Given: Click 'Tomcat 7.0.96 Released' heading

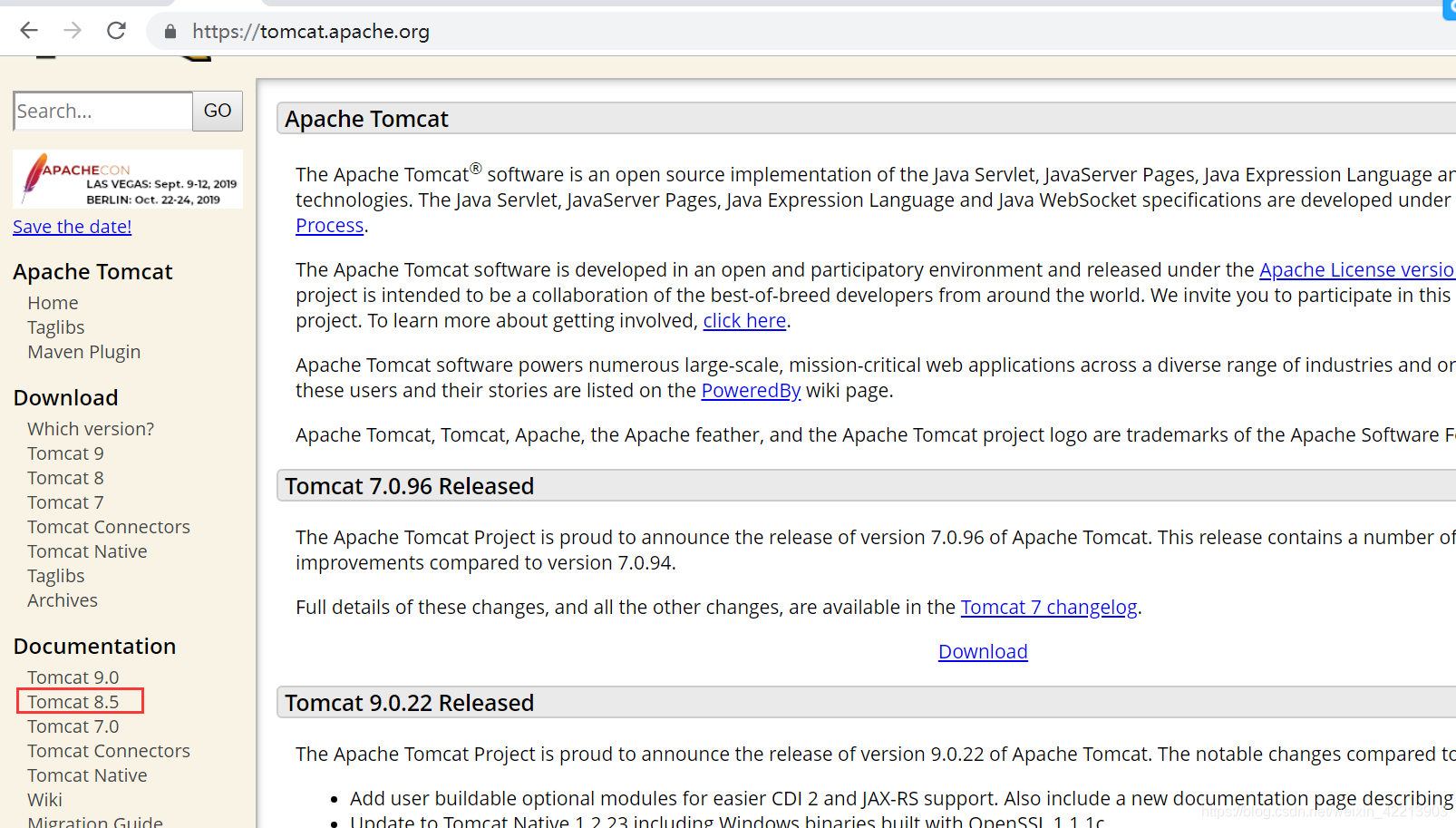Looking at the screenshot, I should point(410,486).
